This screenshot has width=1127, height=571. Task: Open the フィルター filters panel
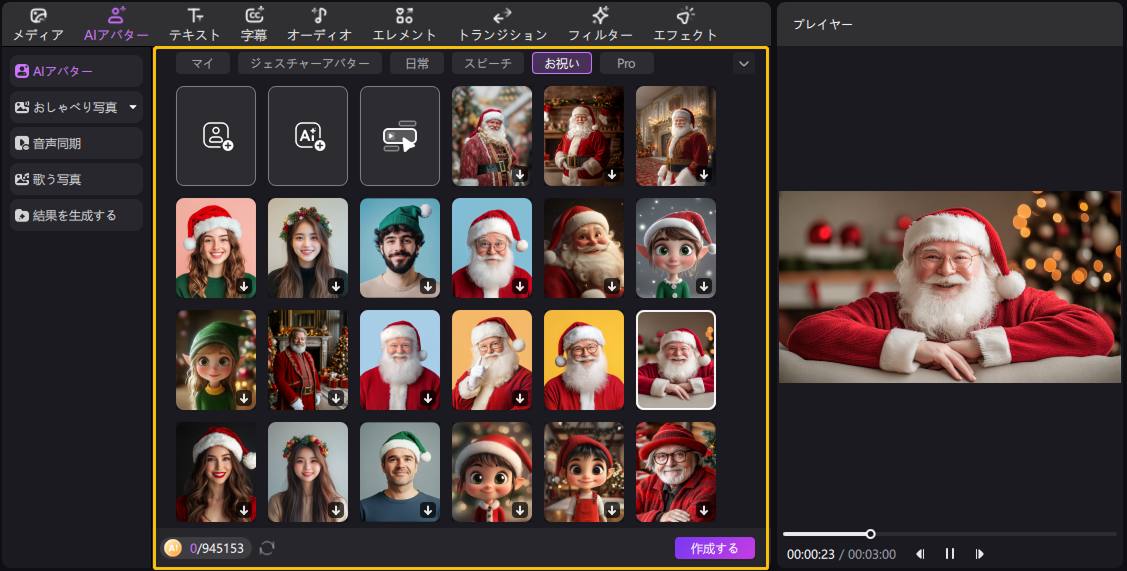pos(600,24)
